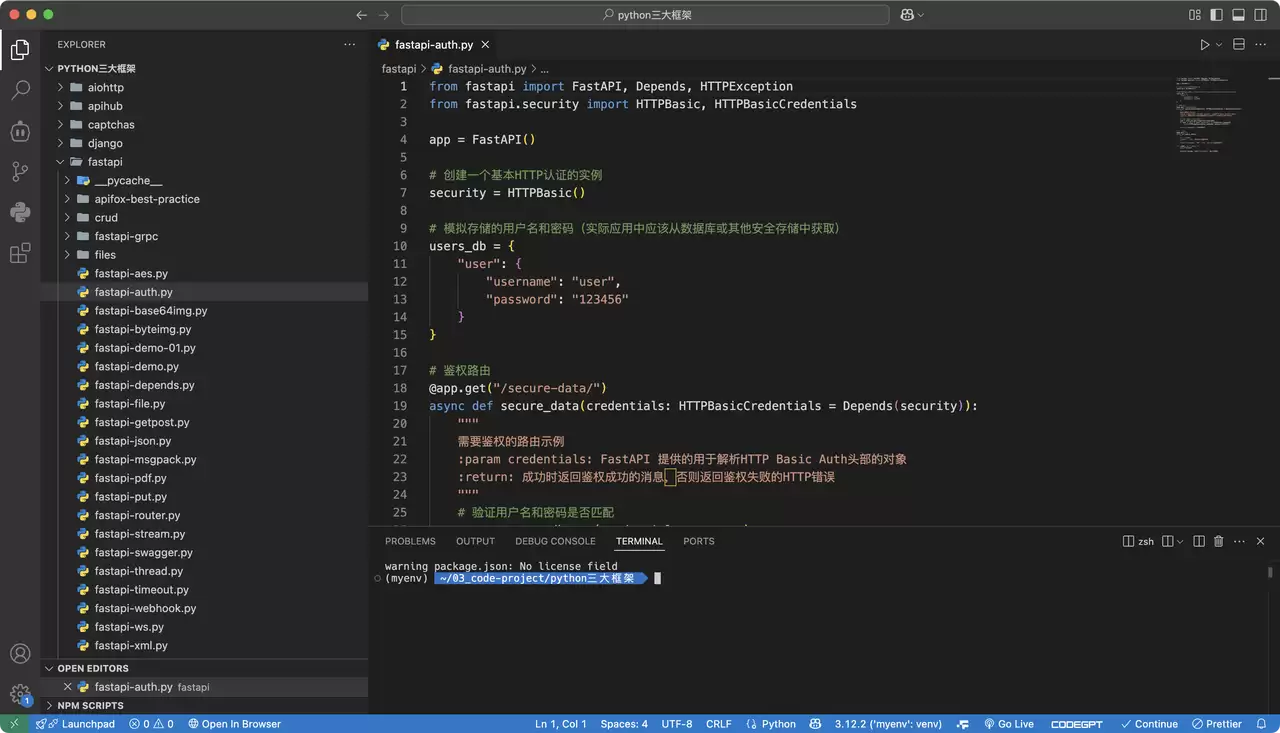The height and width of the screenshot is (733, 1280).
Task: Kill the terminal with the trash icon
Action: [1218, 541]
